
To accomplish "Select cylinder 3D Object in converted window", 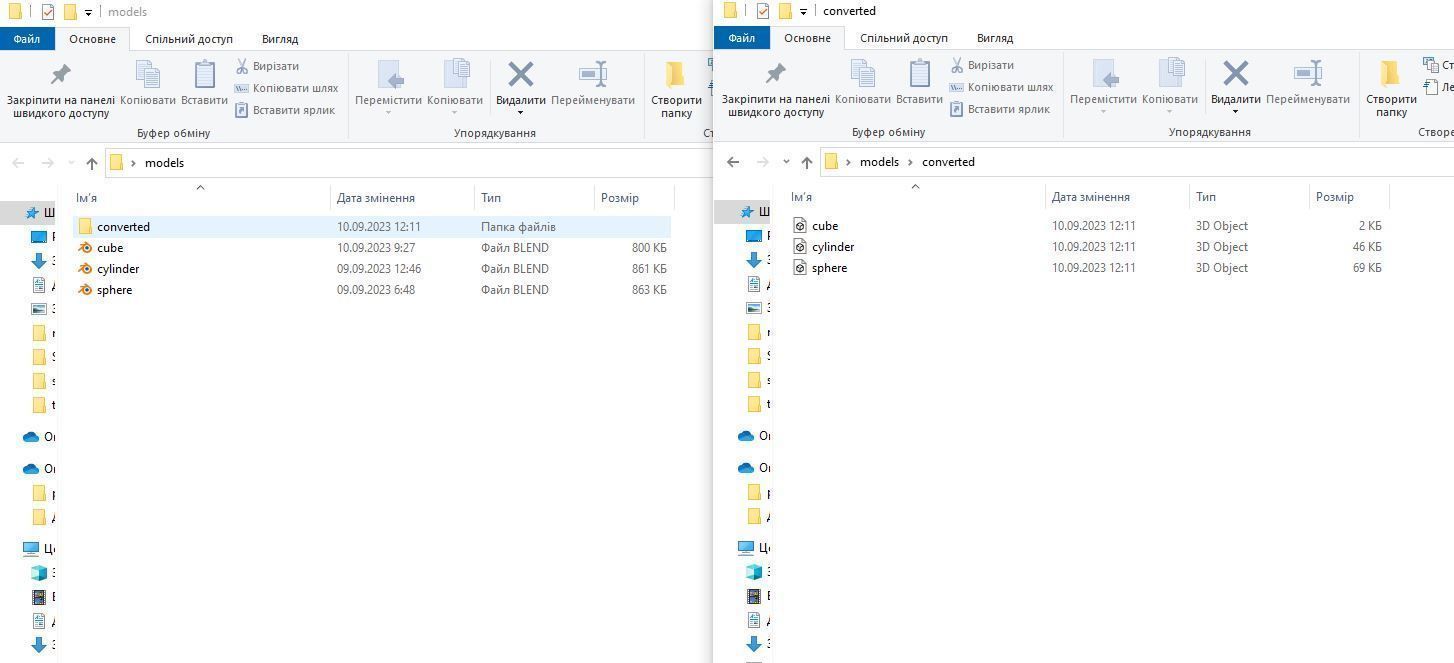I will point(1087,247).
